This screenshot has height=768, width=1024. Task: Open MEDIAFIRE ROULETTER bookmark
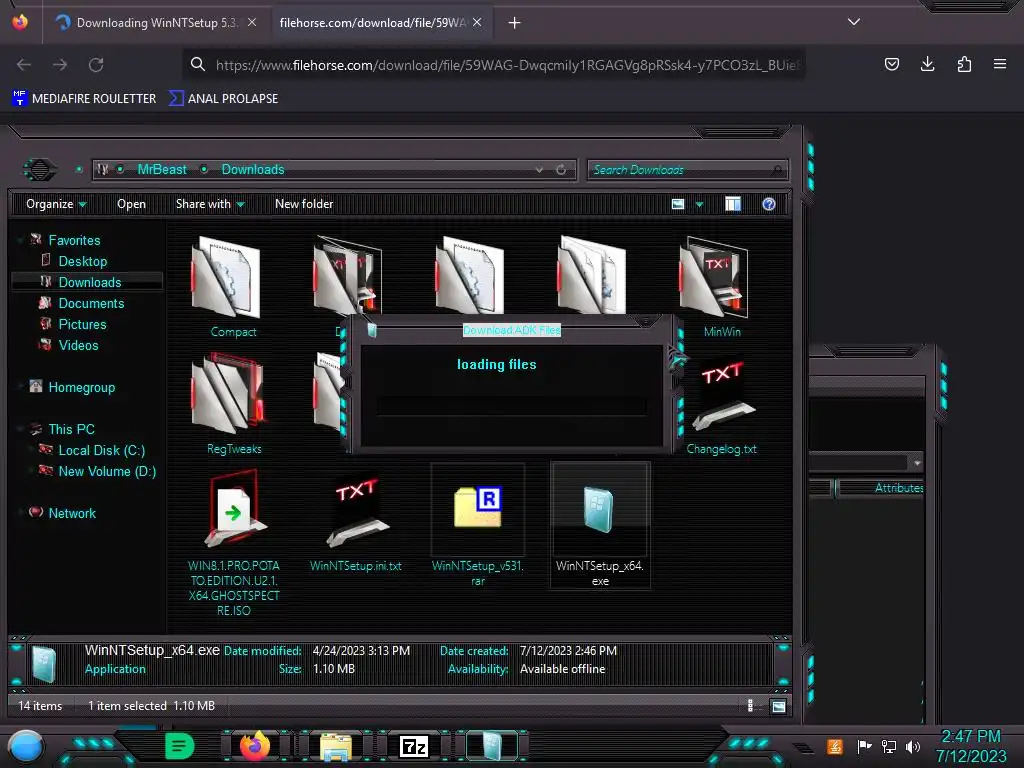tap(84, 99)
